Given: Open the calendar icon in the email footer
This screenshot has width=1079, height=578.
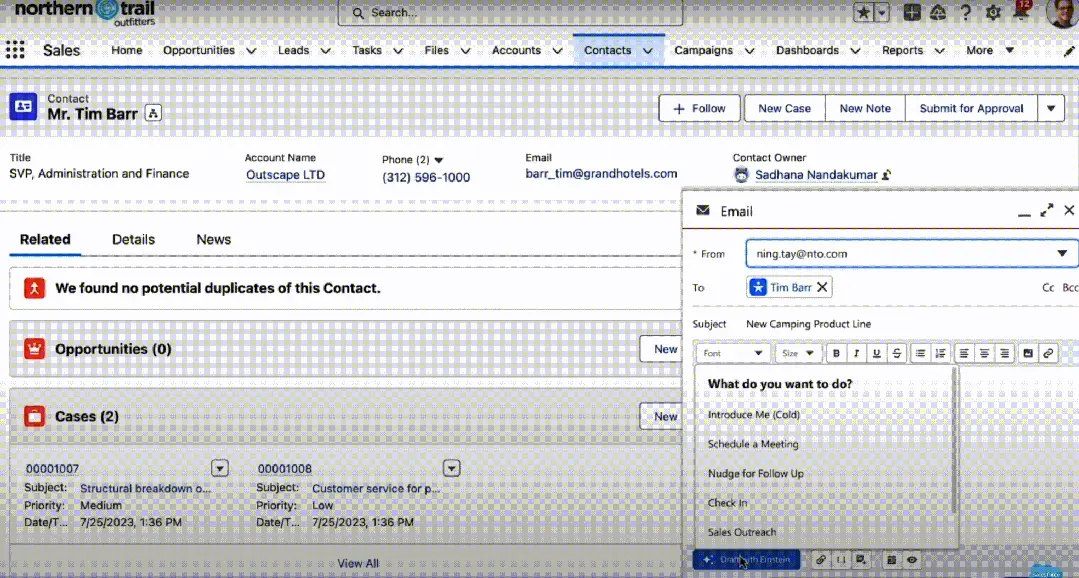Looking at the screenshot, I should 891,560.
